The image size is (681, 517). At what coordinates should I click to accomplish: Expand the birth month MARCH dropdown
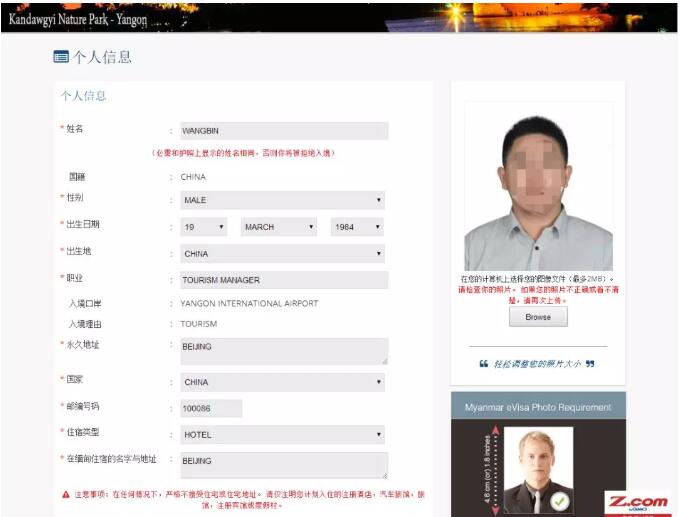(x=279, y=227)
